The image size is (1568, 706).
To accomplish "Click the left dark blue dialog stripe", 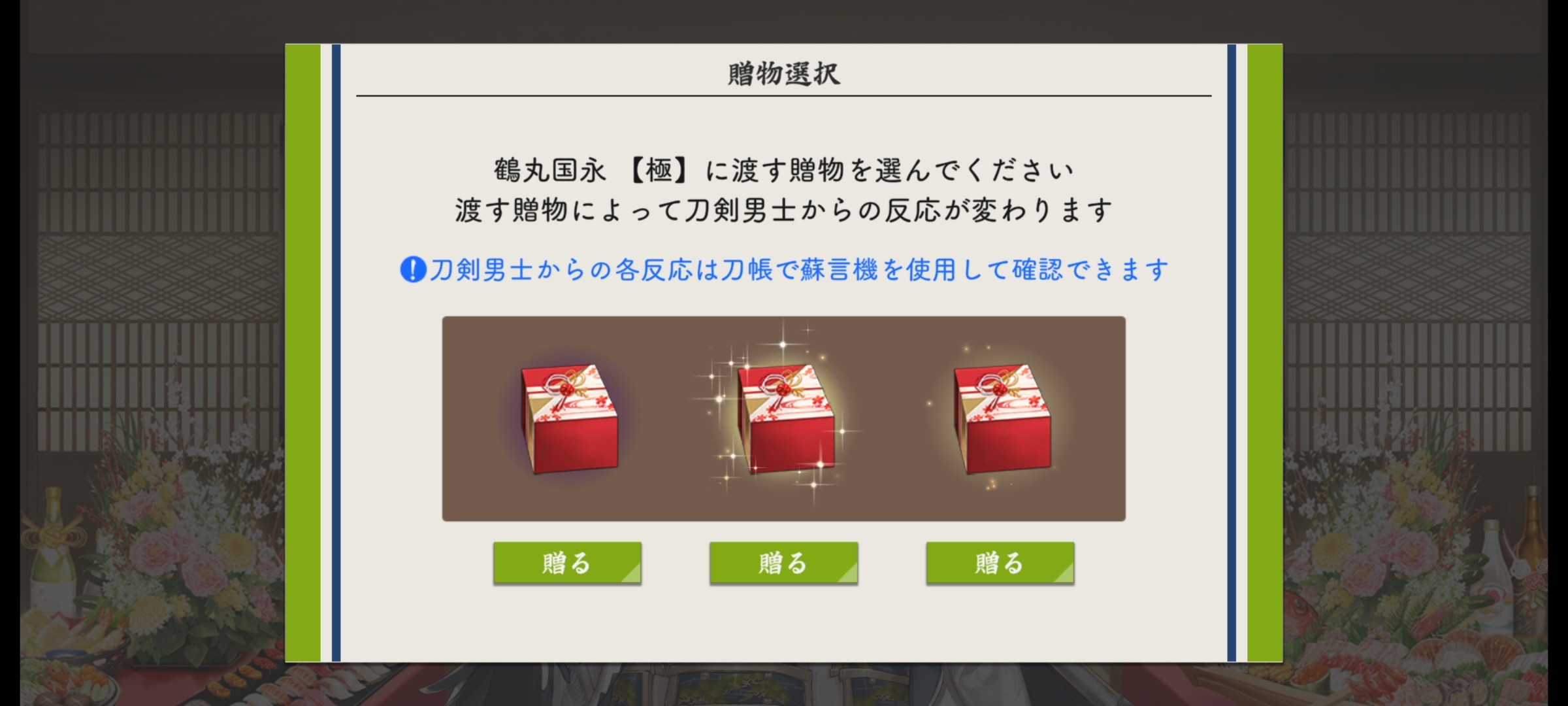I will [336, 353].
